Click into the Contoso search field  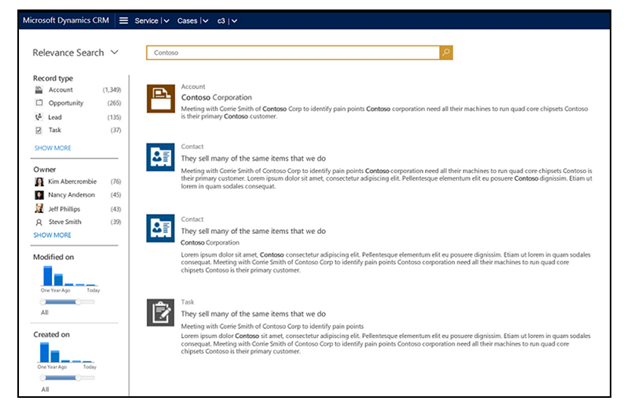[x=293, y=53]
